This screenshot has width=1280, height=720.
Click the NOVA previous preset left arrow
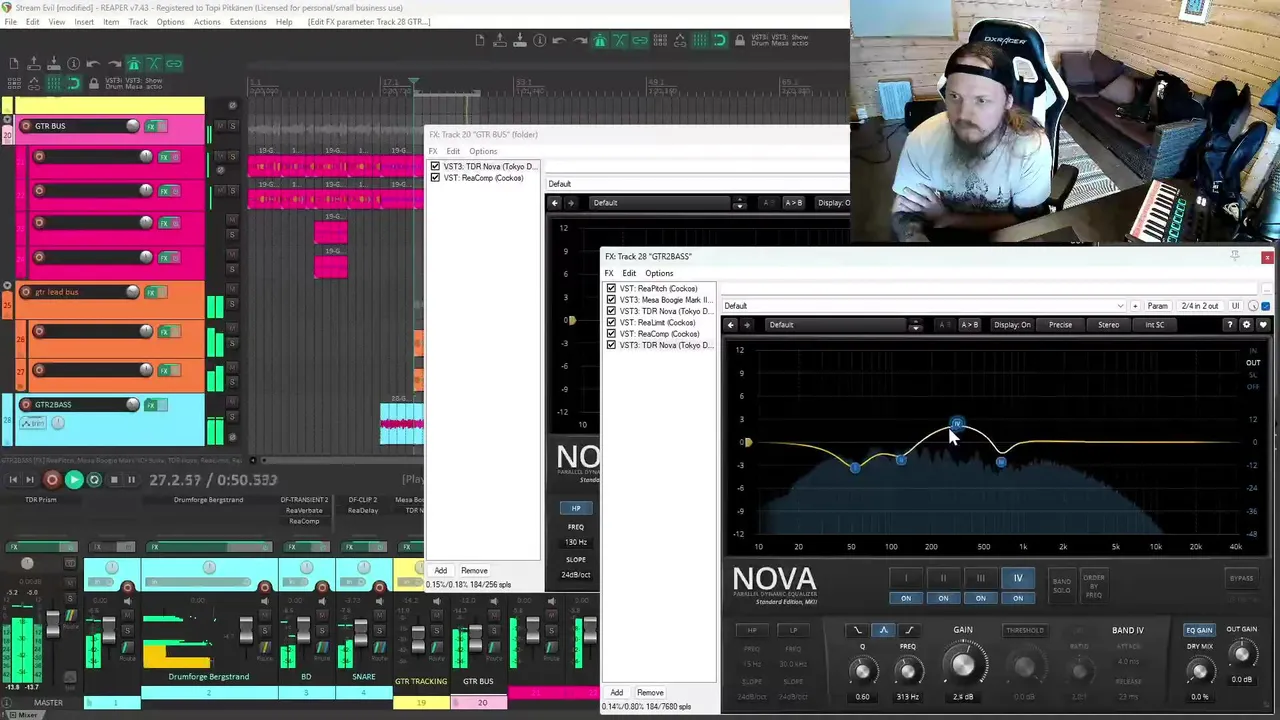(x=731, y=325)
